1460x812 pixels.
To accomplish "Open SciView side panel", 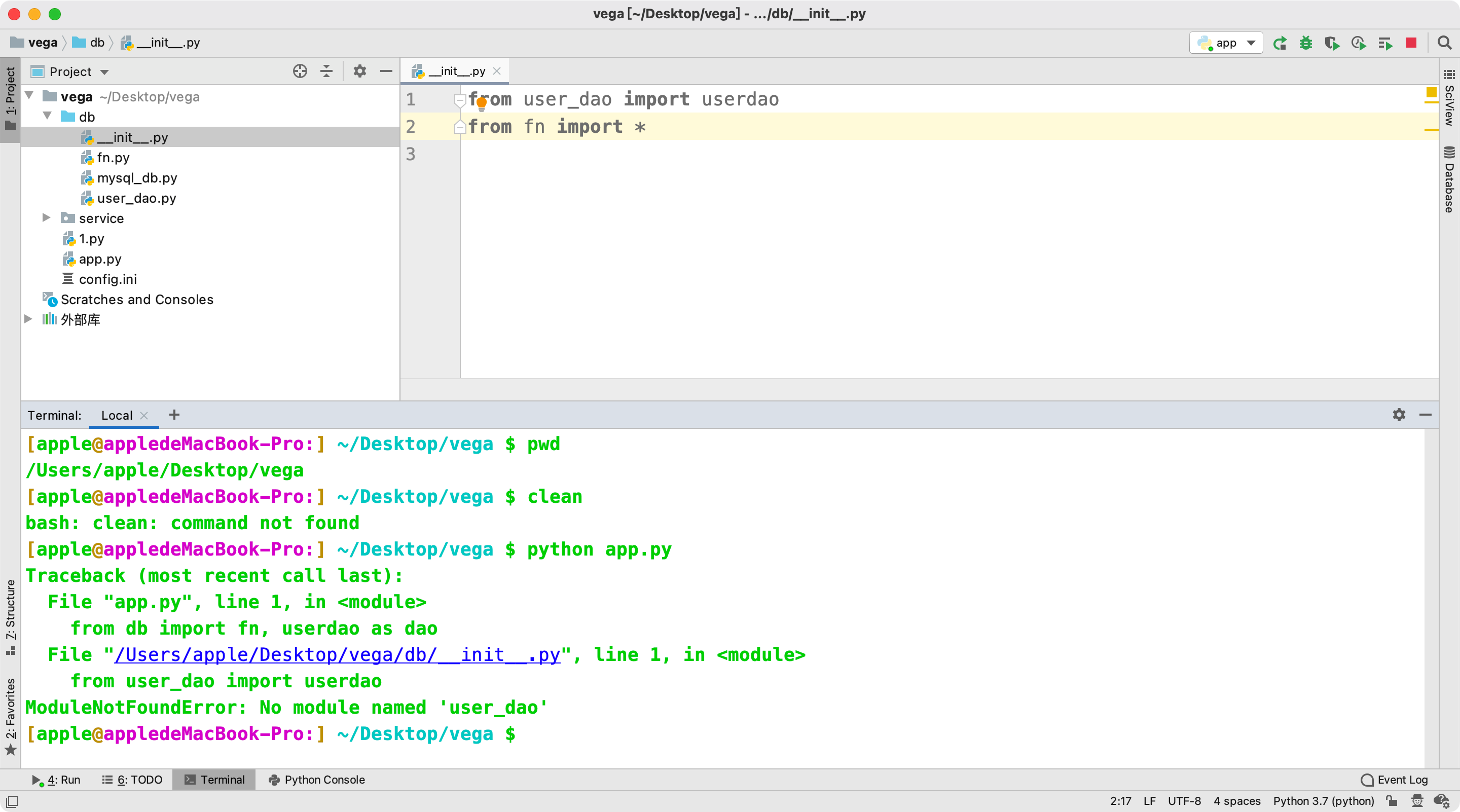I will tap(1449, 97).
